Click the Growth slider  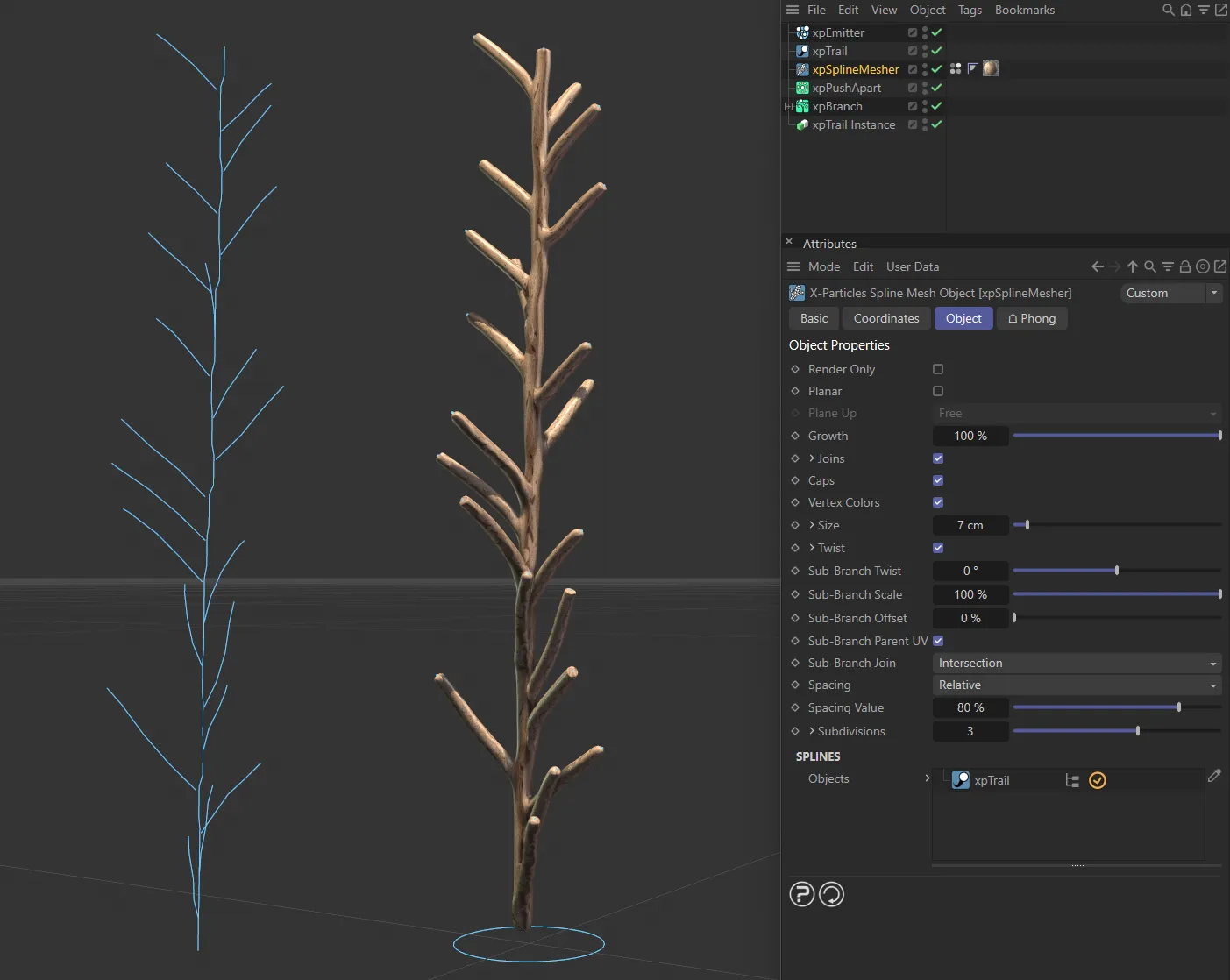[1116, 436]
